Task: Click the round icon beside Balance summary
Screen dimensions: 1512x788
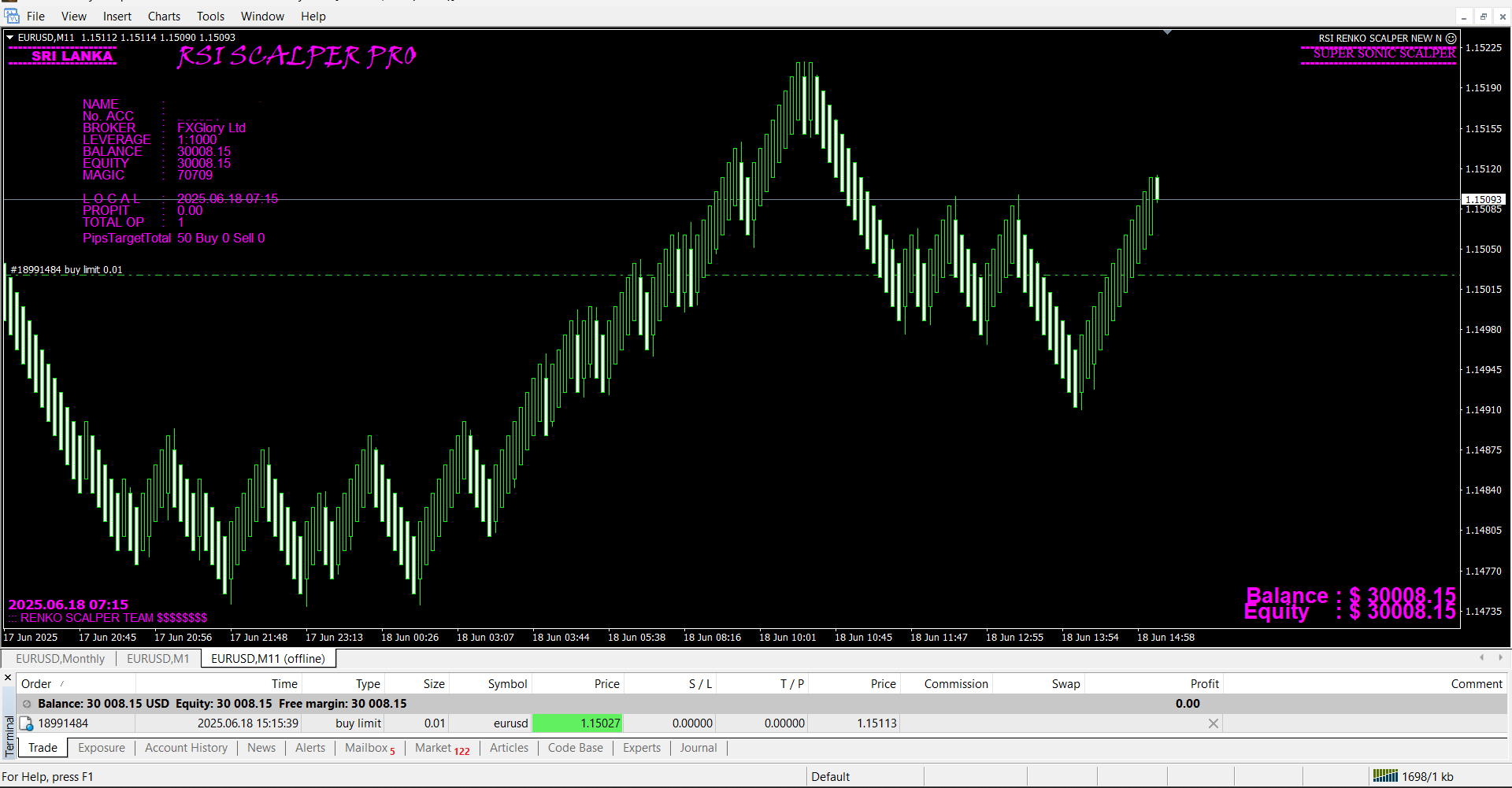Action: (x=27, y=704)
